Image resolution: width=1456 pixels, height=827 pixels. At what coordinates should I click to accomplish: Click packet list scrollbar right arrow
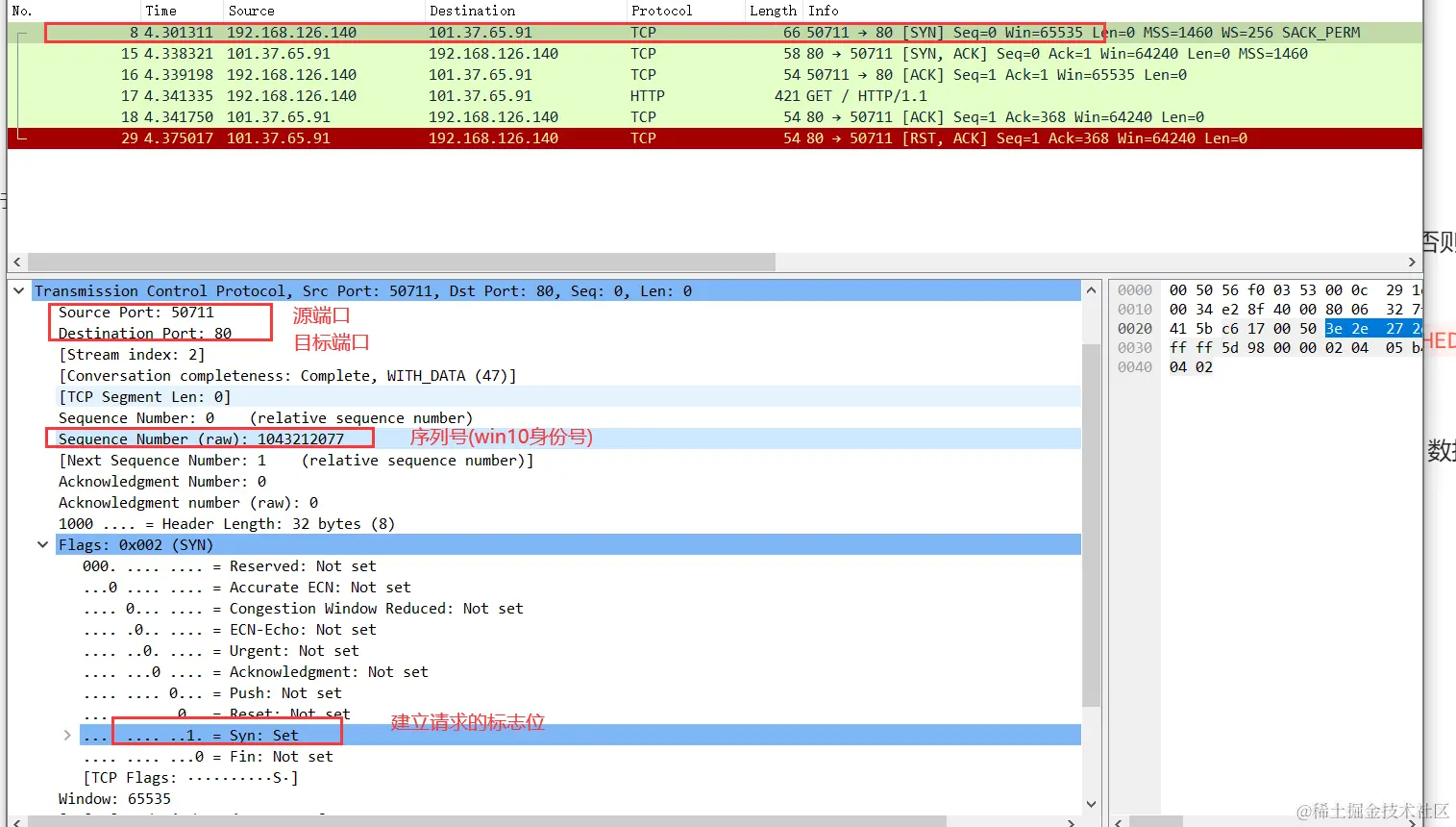click(1412, 262)
